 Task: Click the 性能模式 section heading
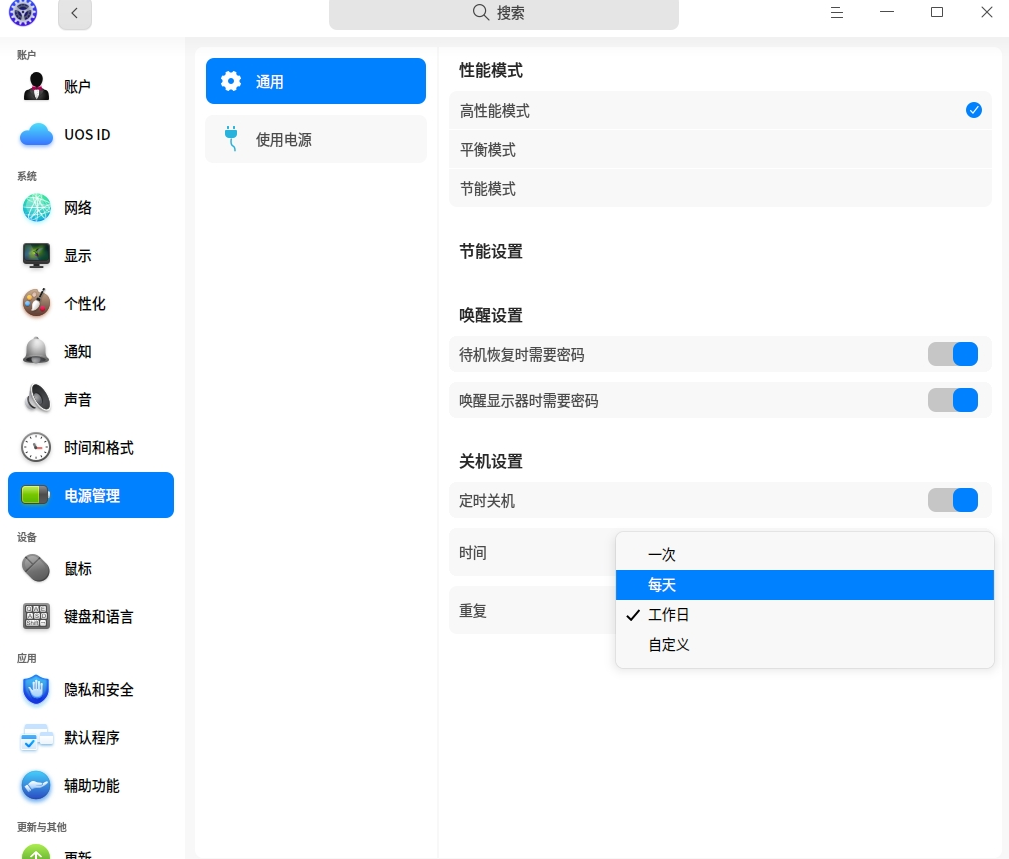click(x=491, y=70)
